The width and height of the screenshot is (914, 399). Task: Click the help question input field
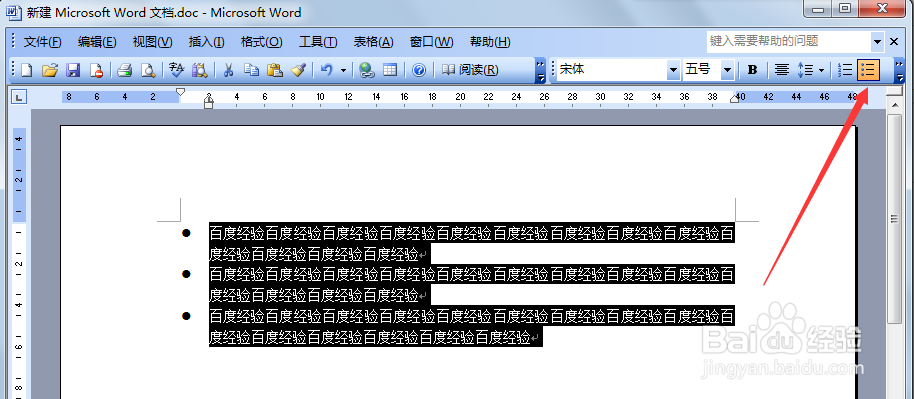789,41
